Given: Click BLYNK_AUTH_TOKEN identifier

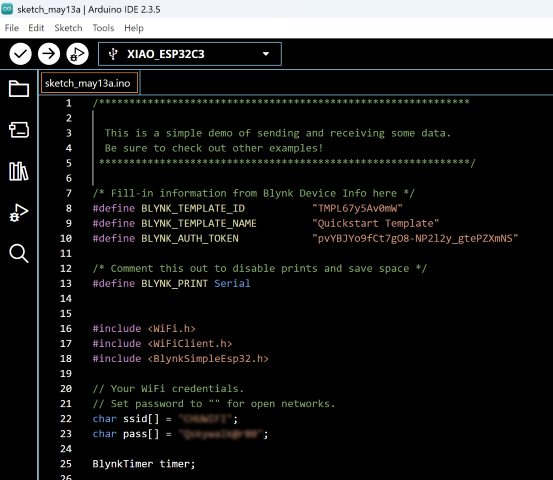Looking at the screenshot, I should [190, 238].
